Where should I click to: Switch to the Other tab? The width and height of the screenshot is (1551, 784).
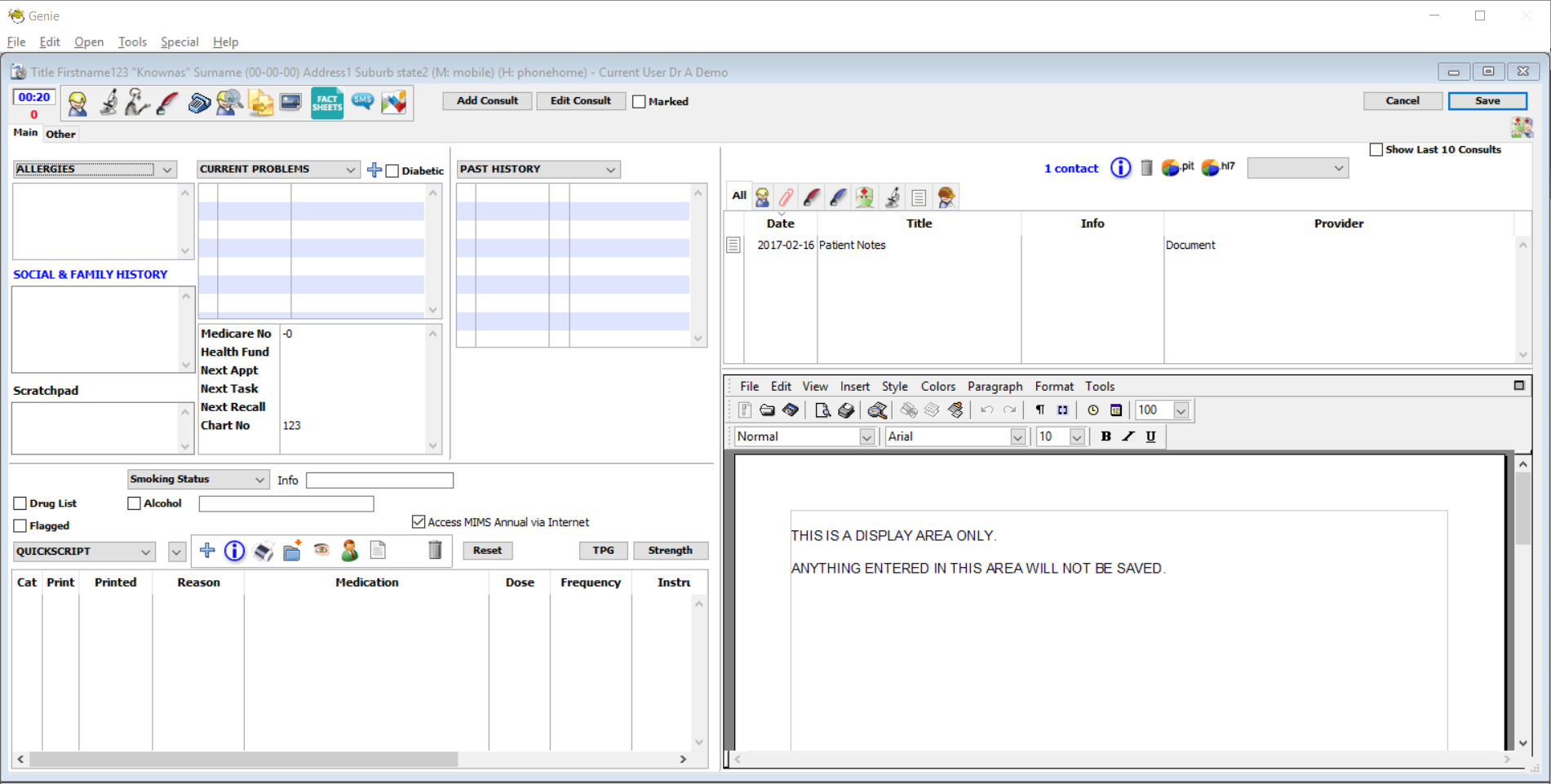point(60,135)
